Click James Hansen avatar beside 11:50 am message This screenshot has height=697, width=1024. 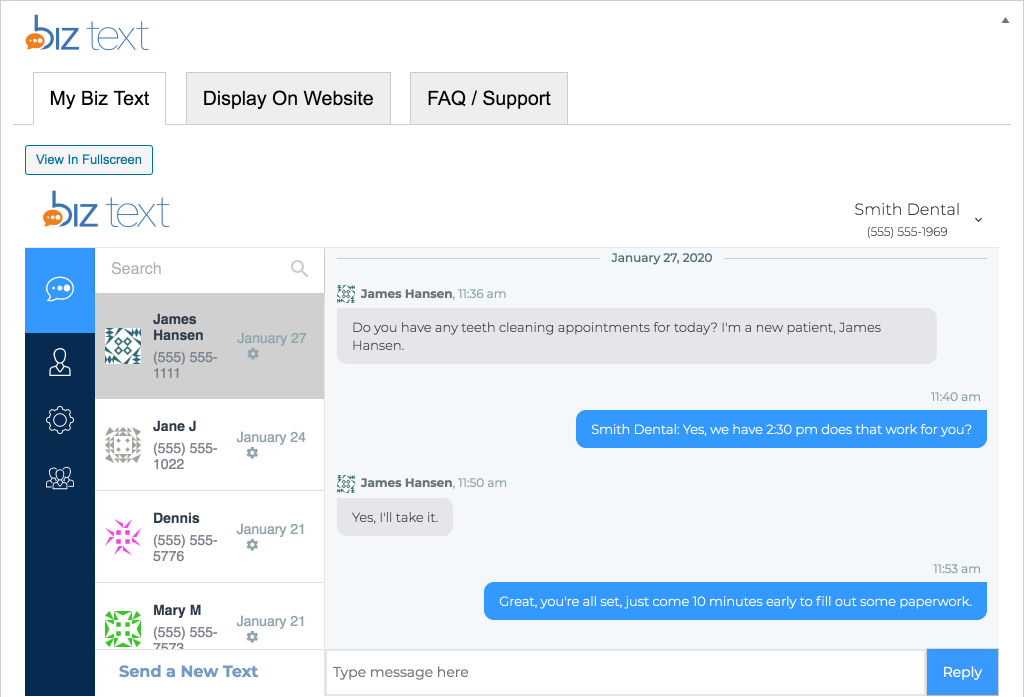(x=345, y=483)
